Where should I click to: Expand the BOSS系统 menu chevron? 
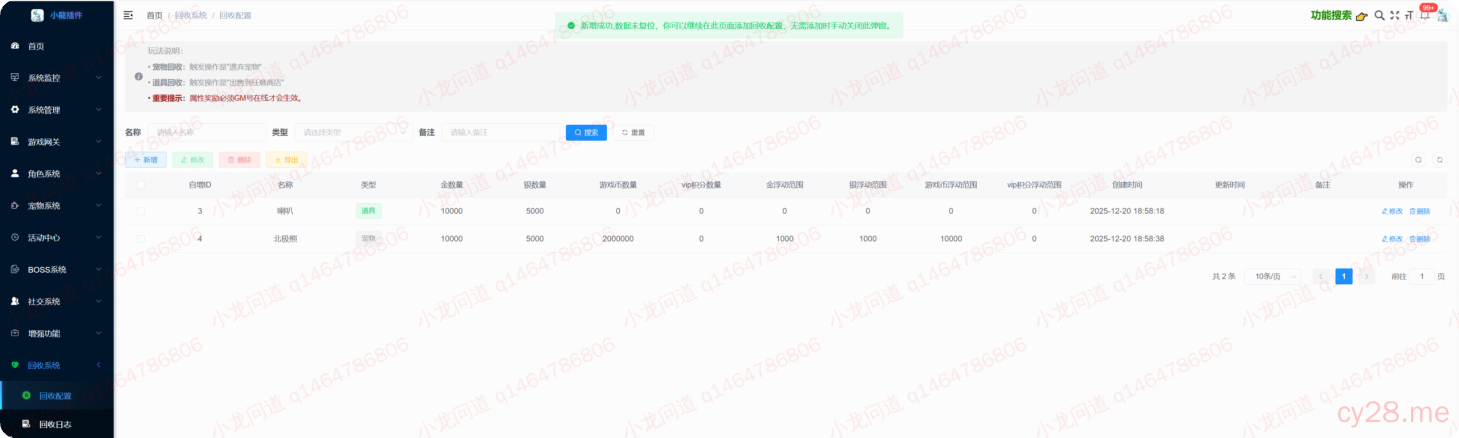[x=98, y=269]
